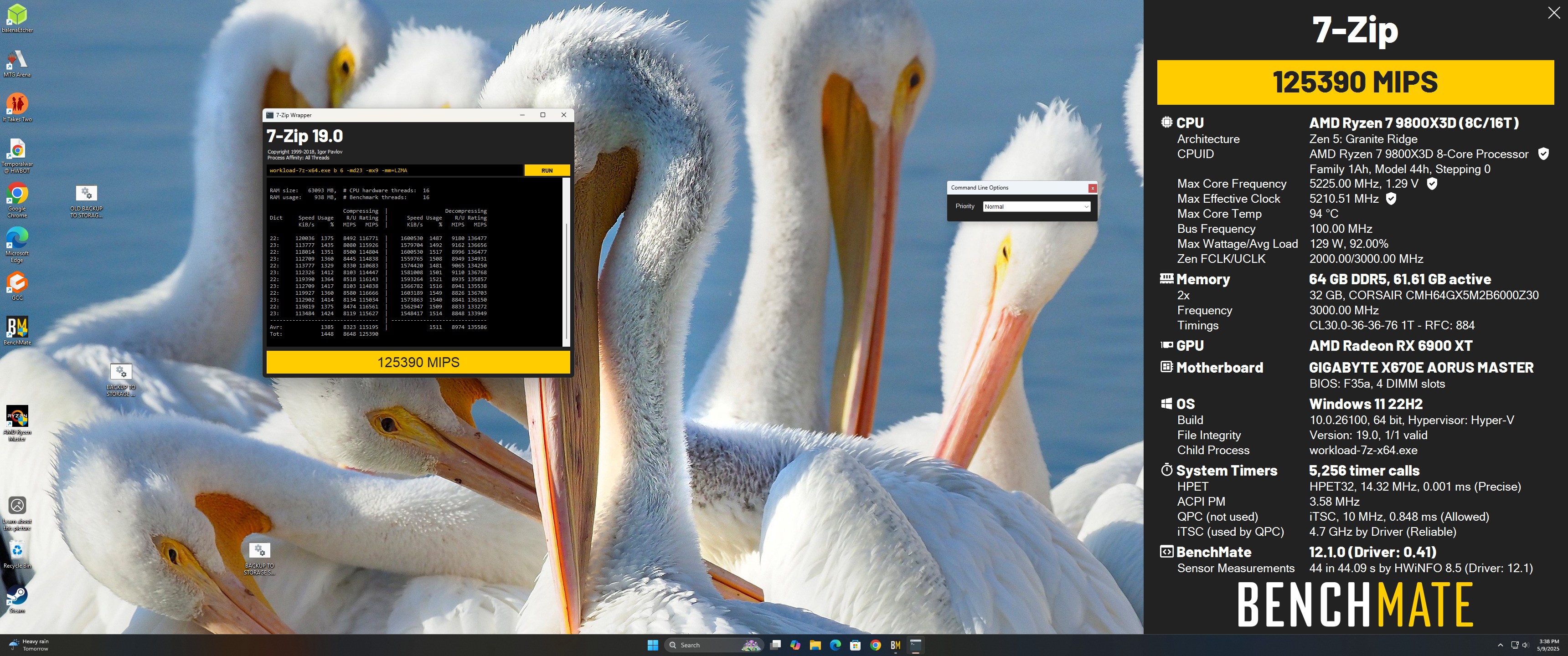1568x656 pixels.
Task: Open the Heavy rain weather widget
Action: [29, 645]
